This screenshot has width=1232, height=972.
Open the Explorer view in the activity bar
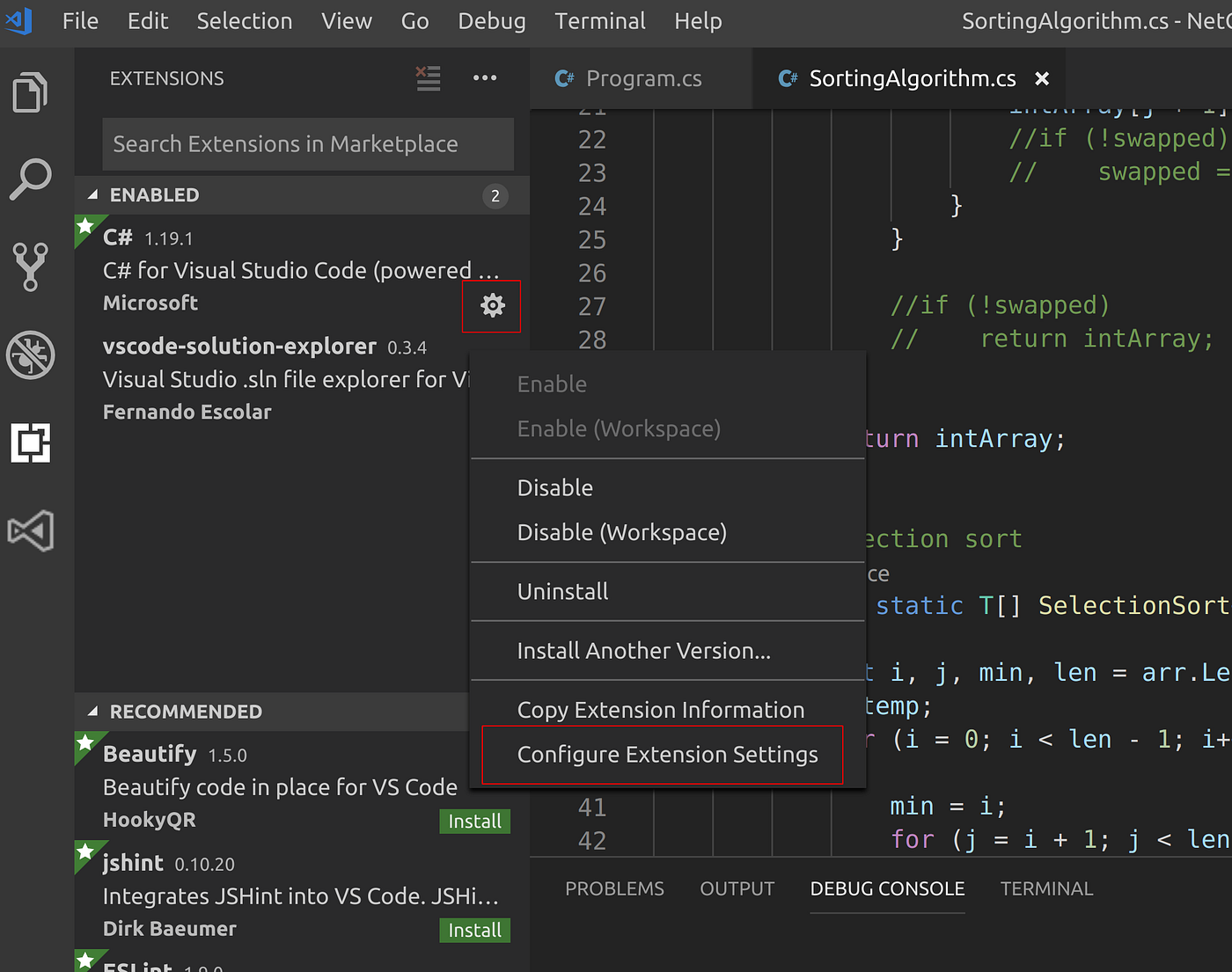31,92
